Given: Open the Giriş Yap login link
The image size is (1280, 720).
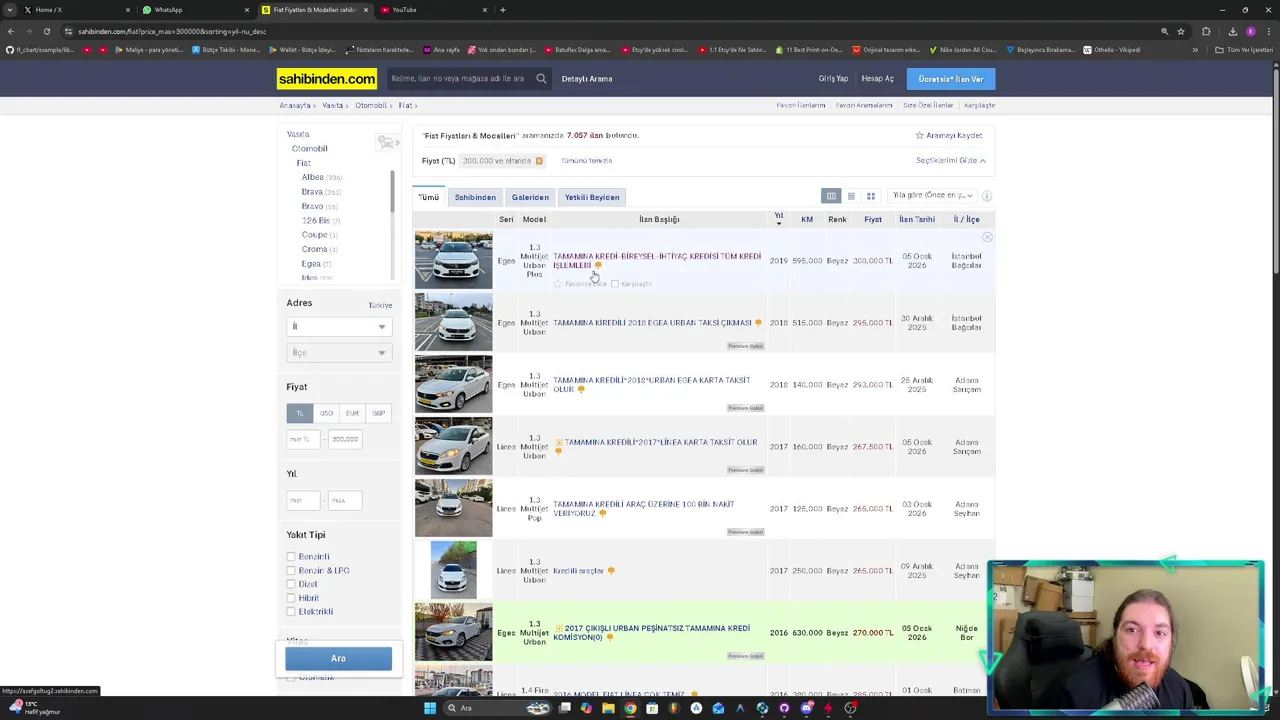Looking at the screenshot, I should [x=833, y=79].
